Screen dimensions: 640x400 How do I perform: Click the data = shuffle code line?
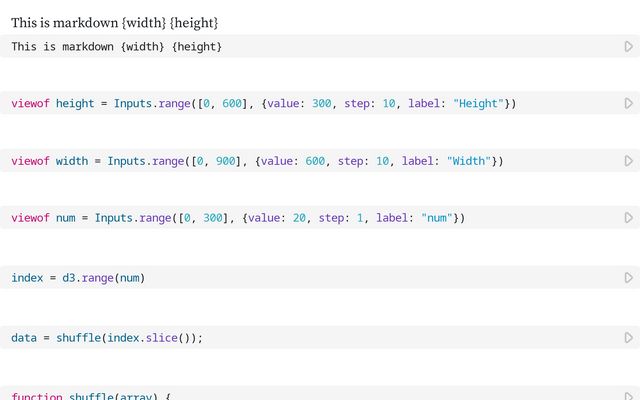pyautogui.click(x=107, y=338)
